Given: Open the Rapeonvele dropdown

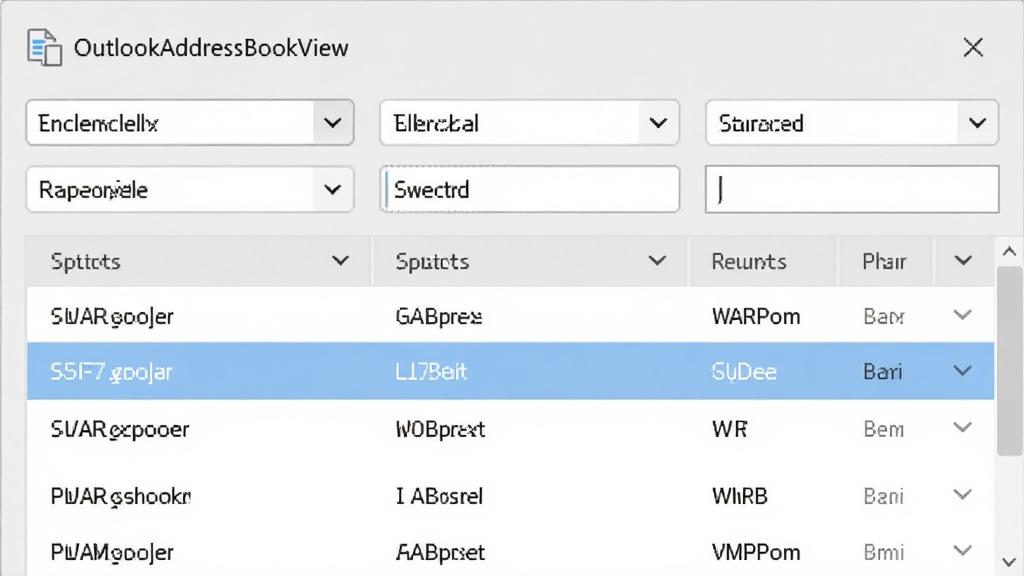Looking at the screenshot, I should pyautogui.click(x=333, y=190).
